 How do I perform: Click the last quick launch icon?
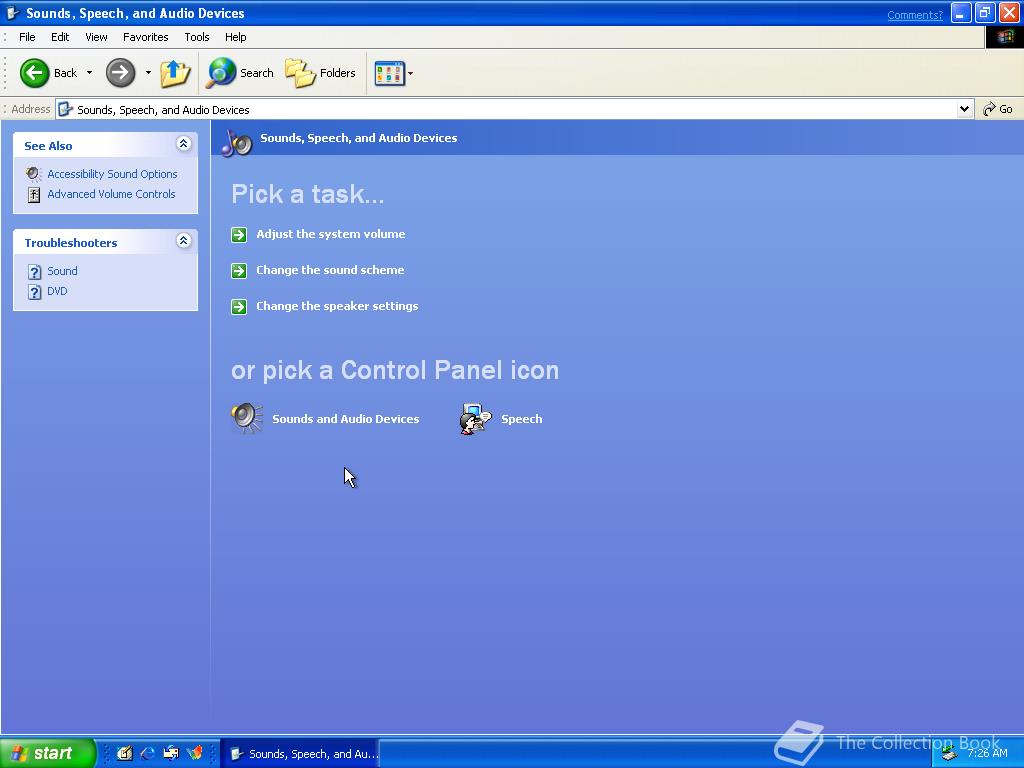pyautogui.click(x=195, y=753)
